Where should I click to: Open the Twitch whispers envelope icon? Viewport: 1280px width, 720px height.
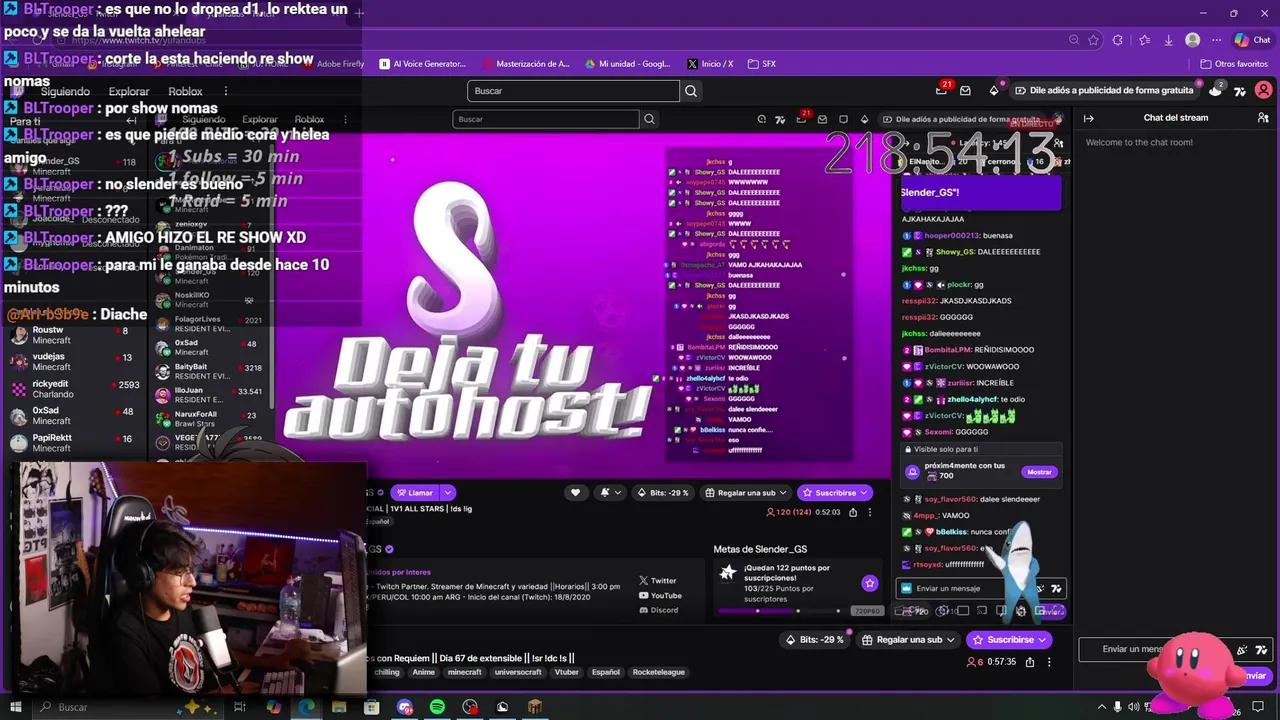pos(965,90)
